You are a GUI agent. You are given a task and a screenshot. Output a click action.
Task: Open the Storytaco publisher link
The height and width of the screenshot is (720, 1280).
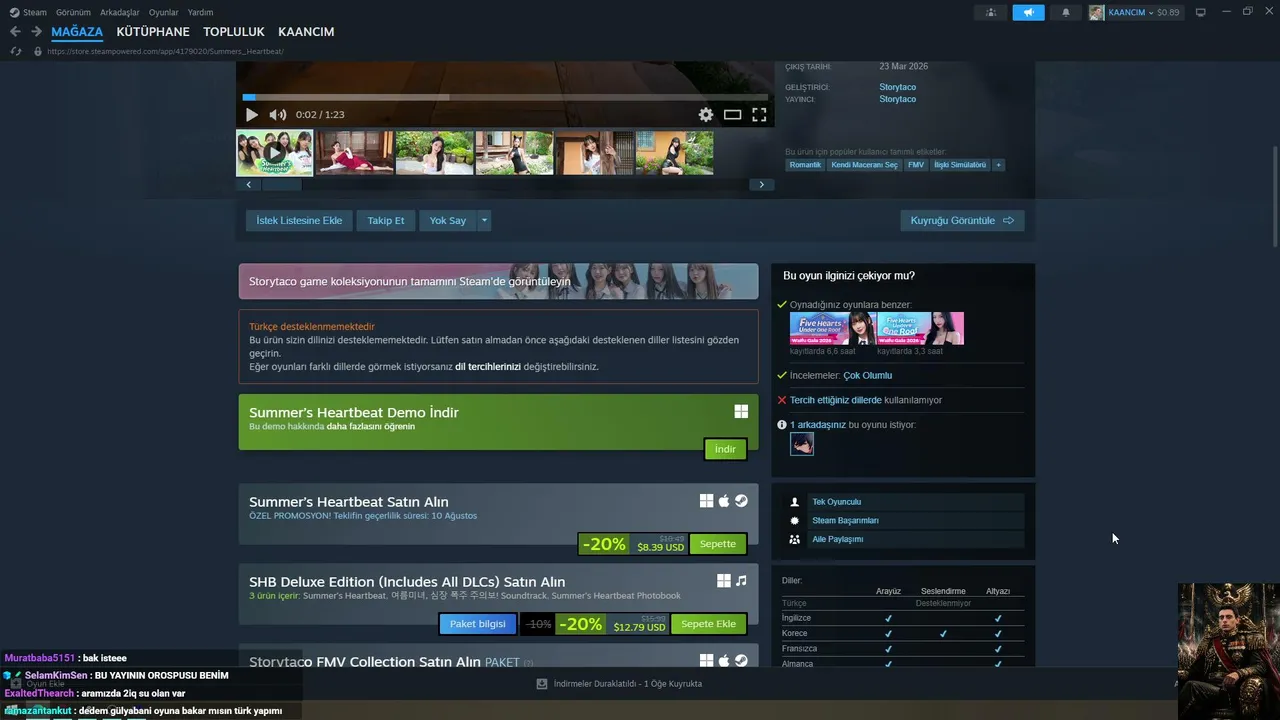(x=898, y=99)
